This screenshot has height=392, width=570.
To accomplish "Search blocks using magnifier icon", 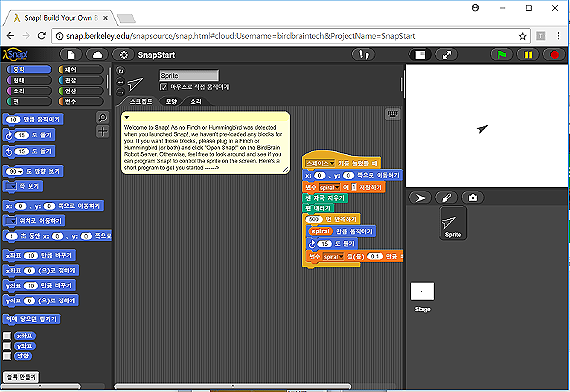I will (103, 117).
